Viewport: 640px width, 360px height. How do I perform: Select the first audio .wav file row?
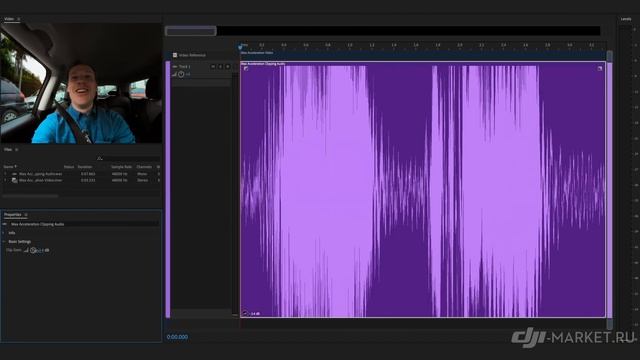[81, 174]
